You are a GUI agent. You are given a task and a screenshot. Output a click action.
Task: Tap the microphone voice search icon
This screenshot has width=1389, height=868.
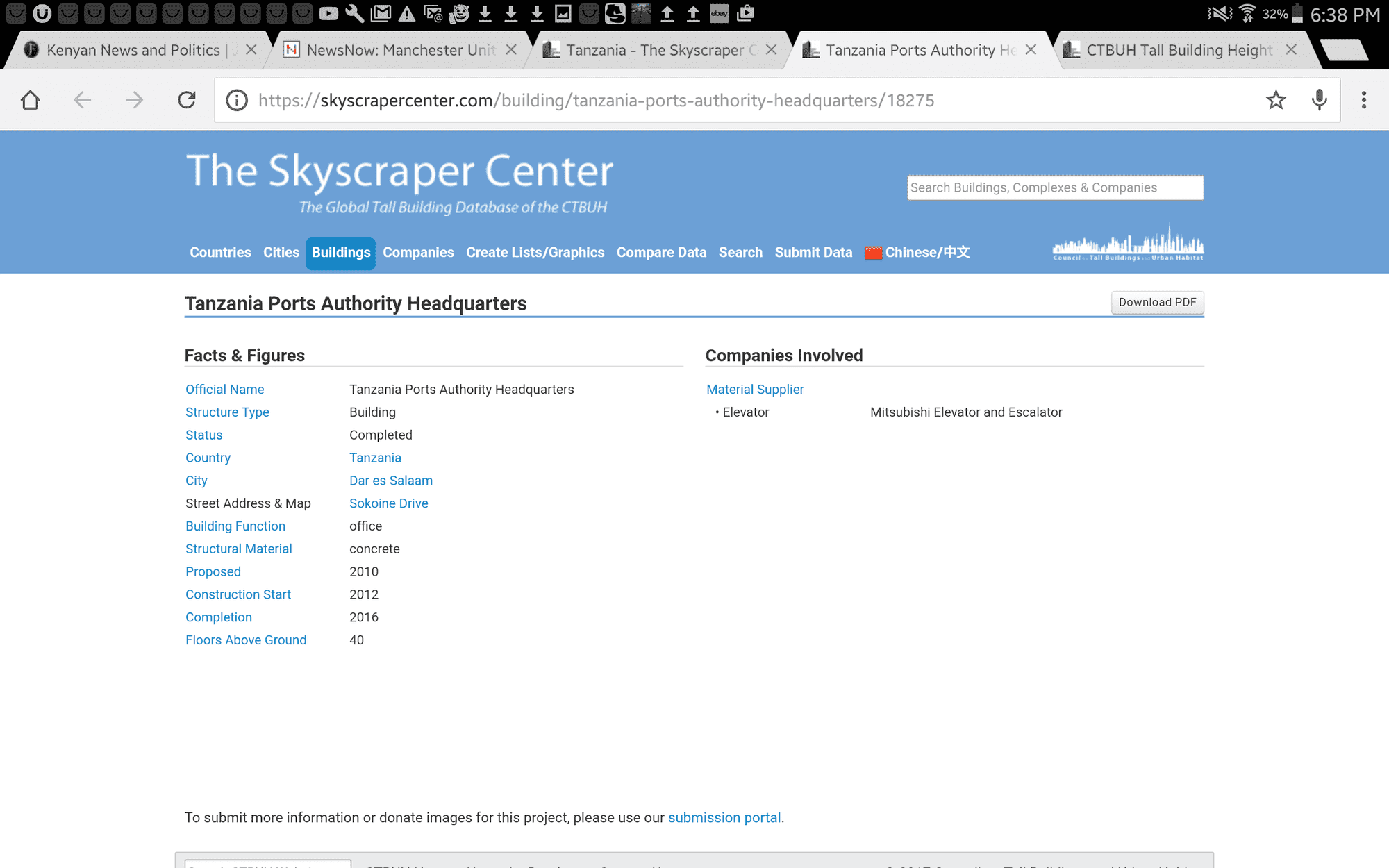point(1320,100)
